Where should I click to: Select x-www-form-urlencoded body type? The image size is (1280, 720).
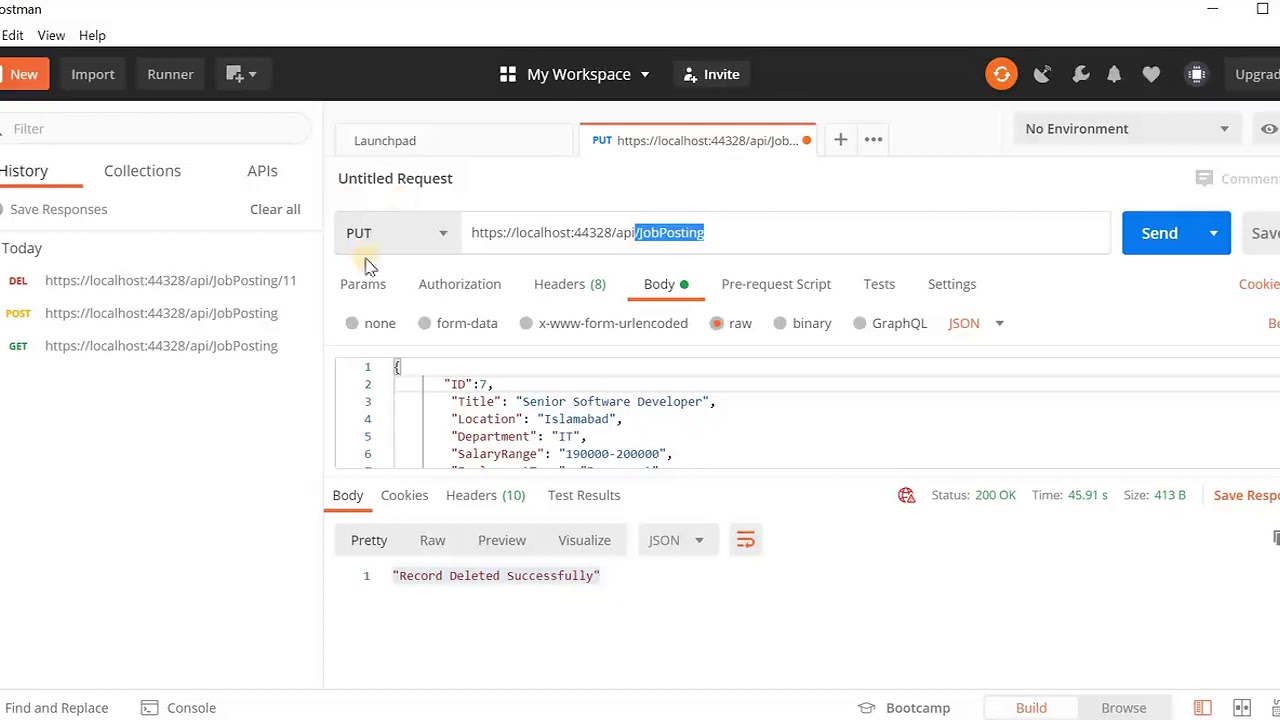pyautogui.click(x=604, y=323)
